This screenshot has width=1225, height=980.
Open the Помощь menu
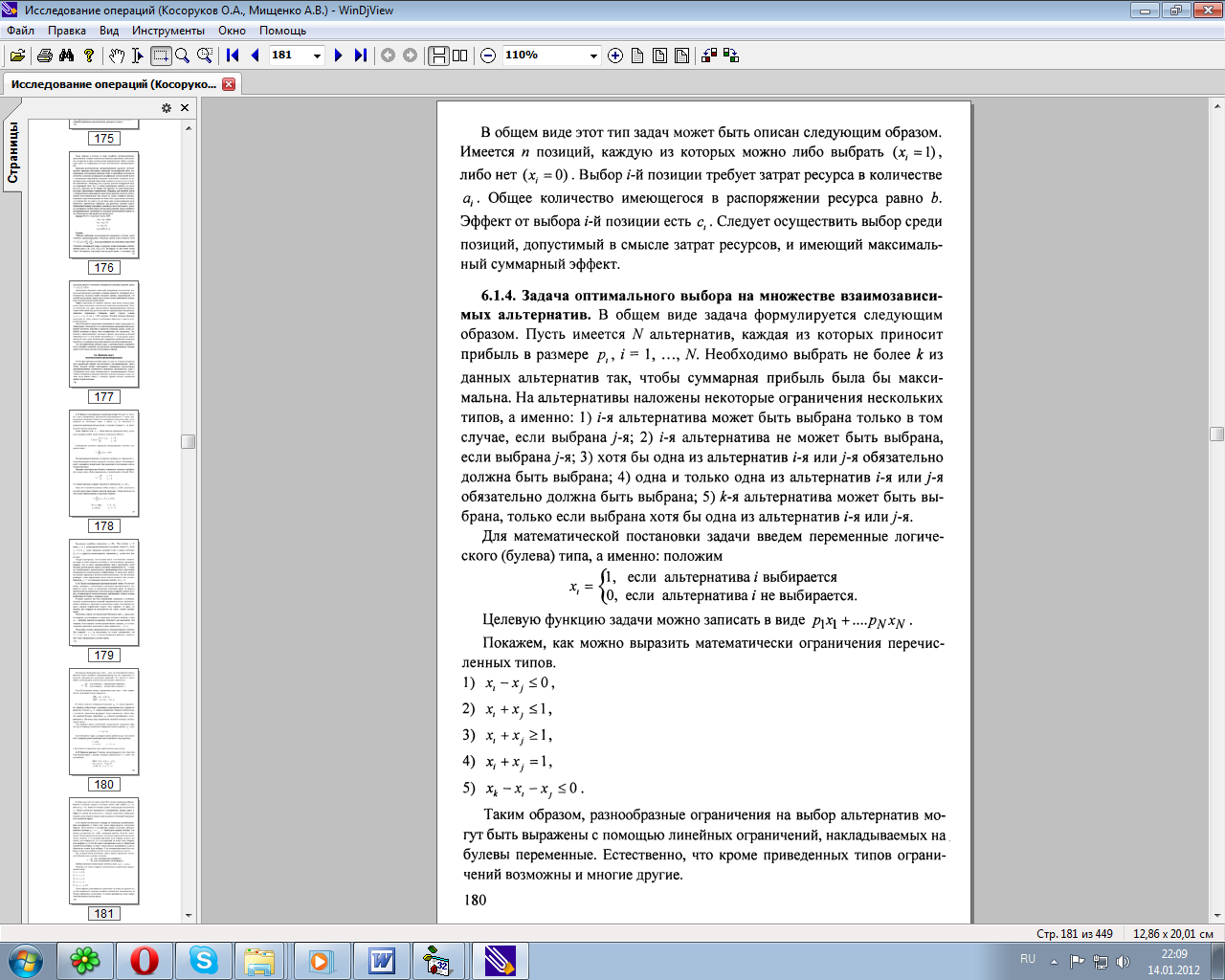282,31
